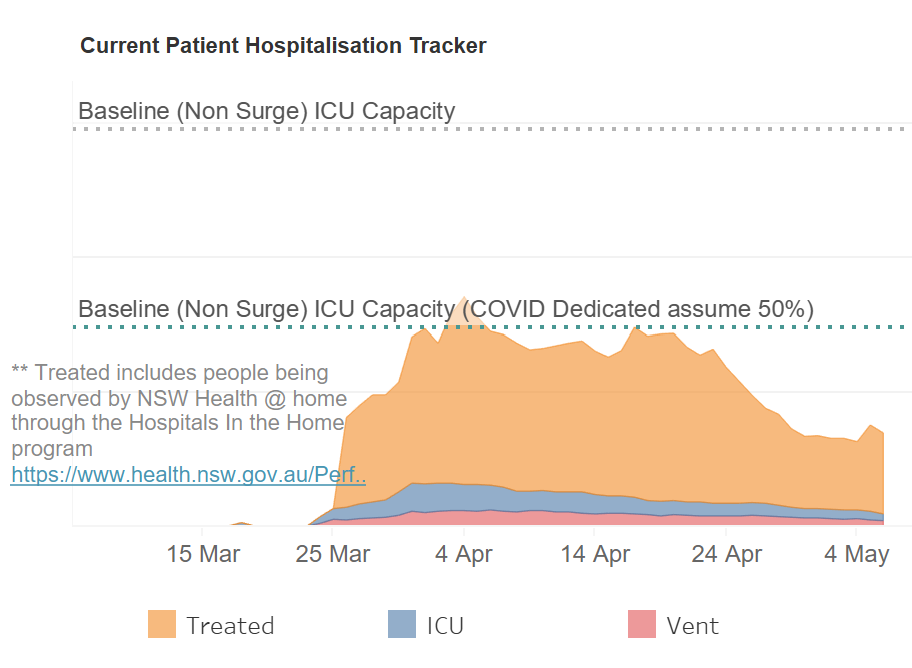Open the health.nsw.gov.au hyperlink
This screenshot has height=668, width=912.
click(x=188, y=475)
